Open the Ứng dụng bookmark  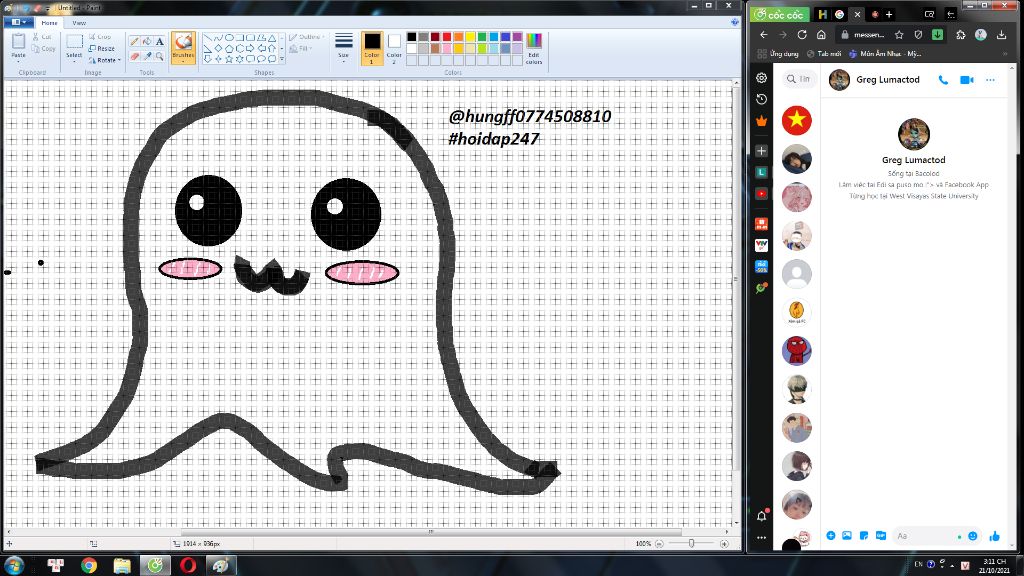(x=777, y=54)
